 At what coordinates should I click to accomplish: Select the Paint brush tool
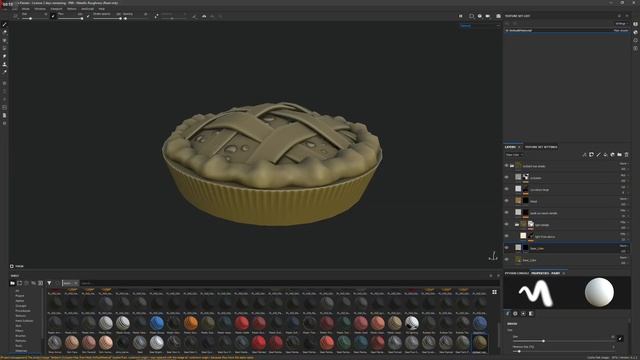pos(4,24)
